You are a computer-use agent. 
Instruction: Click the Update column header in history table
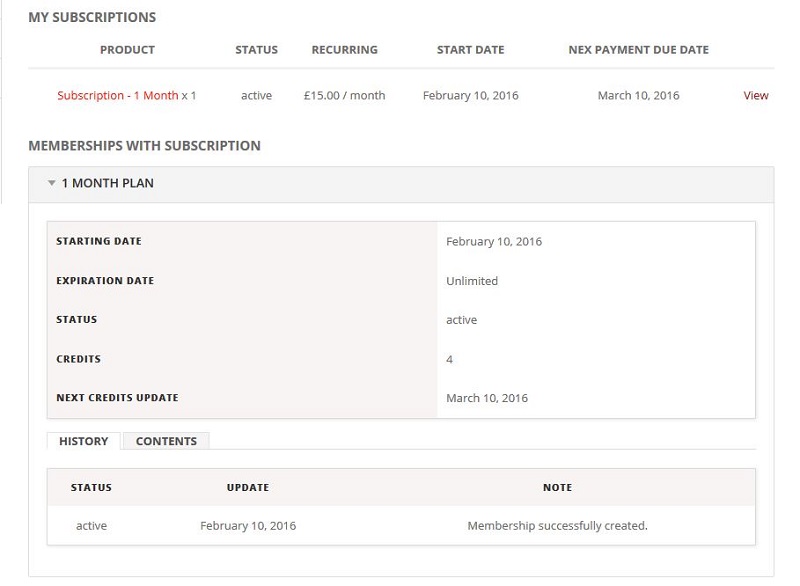click(x=248, y=488)
